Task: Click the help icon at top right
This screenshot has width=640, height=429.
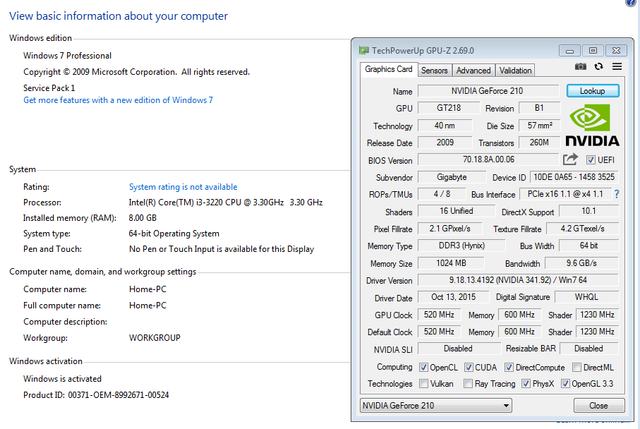Action: coord(631,2)
